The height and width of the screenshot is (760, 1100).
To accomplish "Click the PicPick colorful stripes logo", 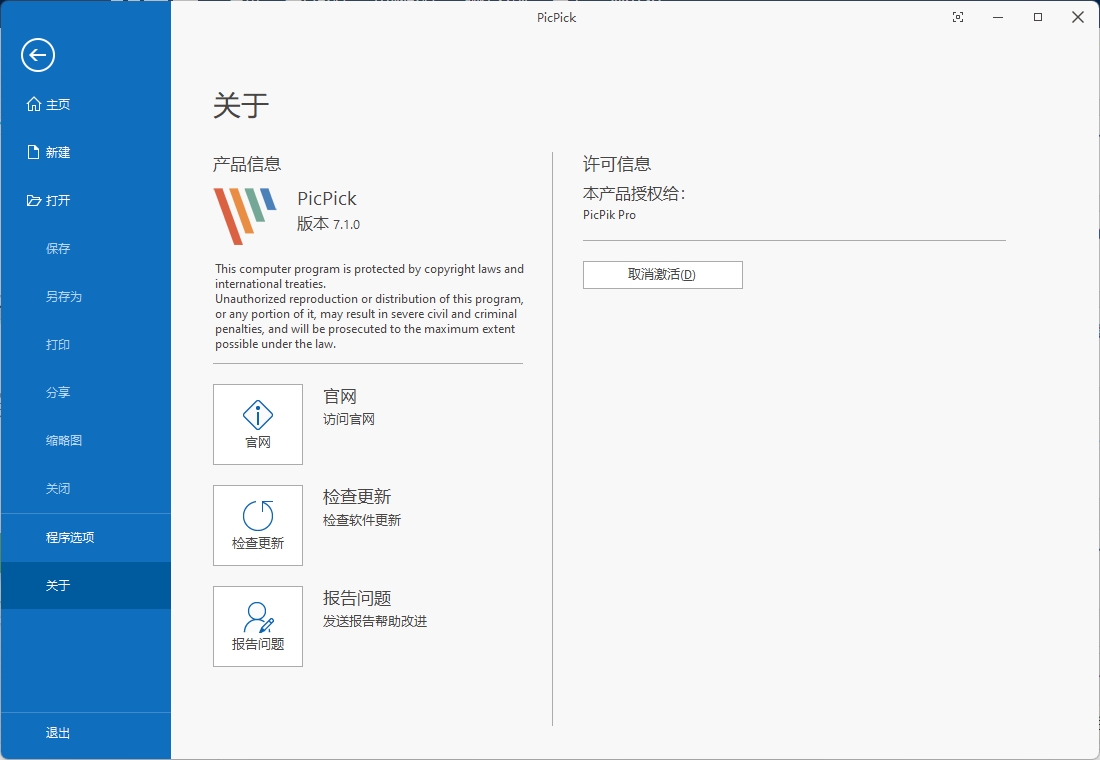I will (x=245, y=215).
